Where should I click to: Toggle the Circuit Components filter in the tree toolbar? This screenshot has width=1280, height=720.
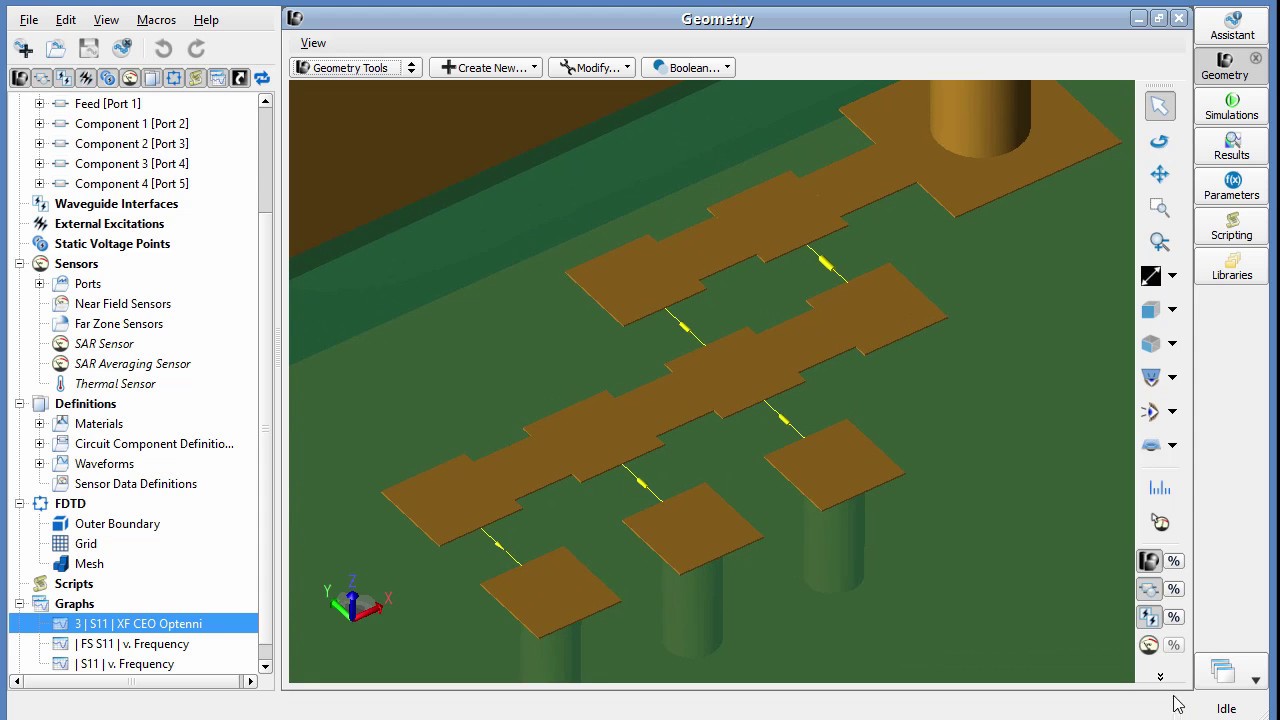coord(42,78)
